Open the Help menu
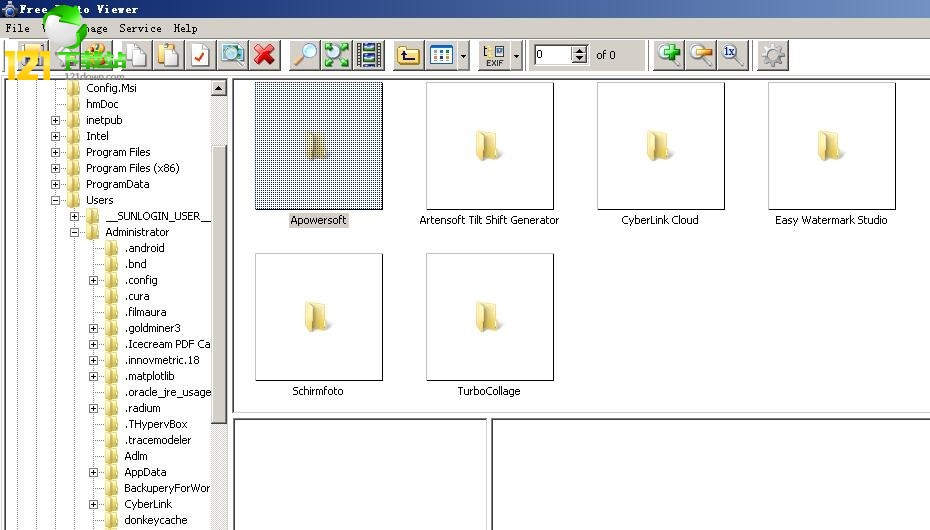This screenshot has height=530, width=930. tap(185, 28)
